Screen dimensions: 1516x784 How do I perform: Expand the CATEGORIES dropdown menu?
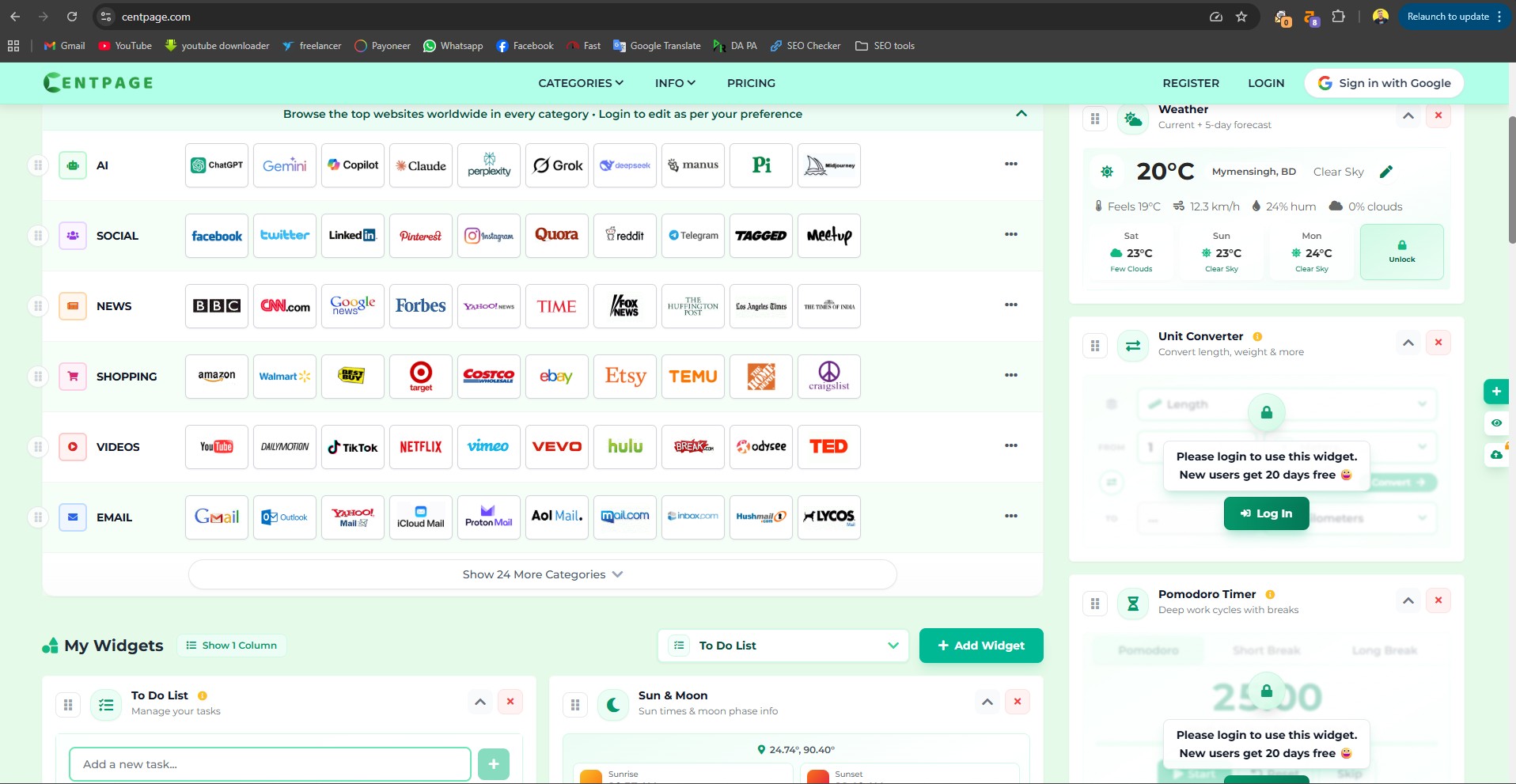(581, 83)
